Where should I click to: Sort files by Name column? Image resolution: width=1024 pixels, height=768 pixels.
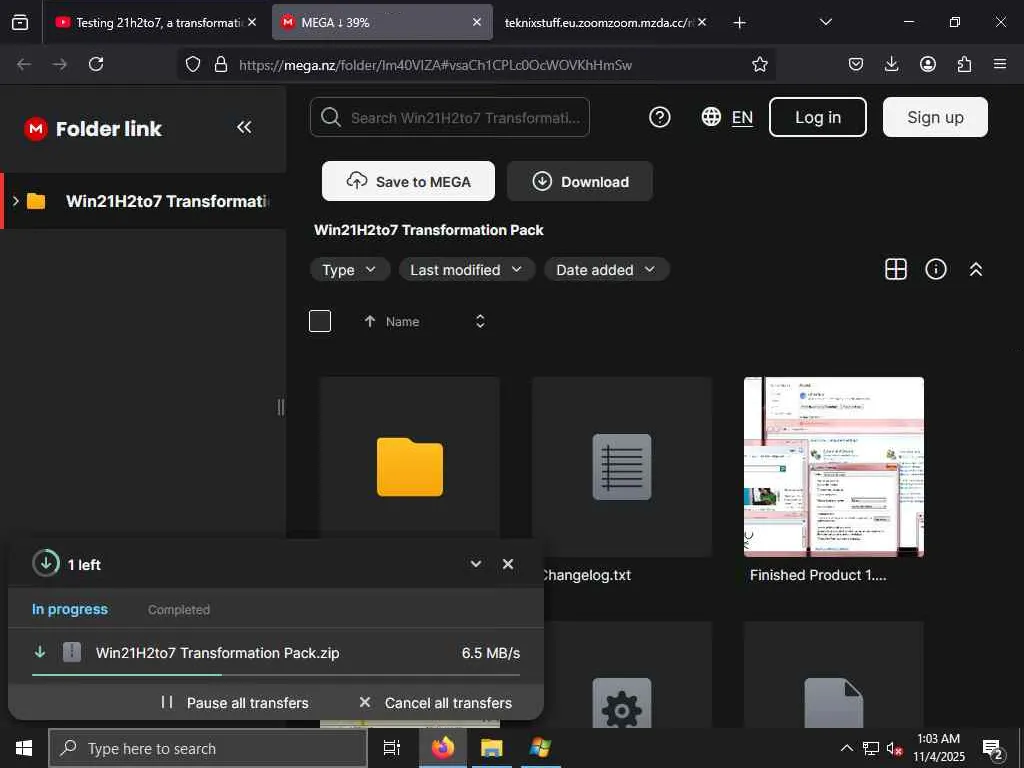coord(402,322)
